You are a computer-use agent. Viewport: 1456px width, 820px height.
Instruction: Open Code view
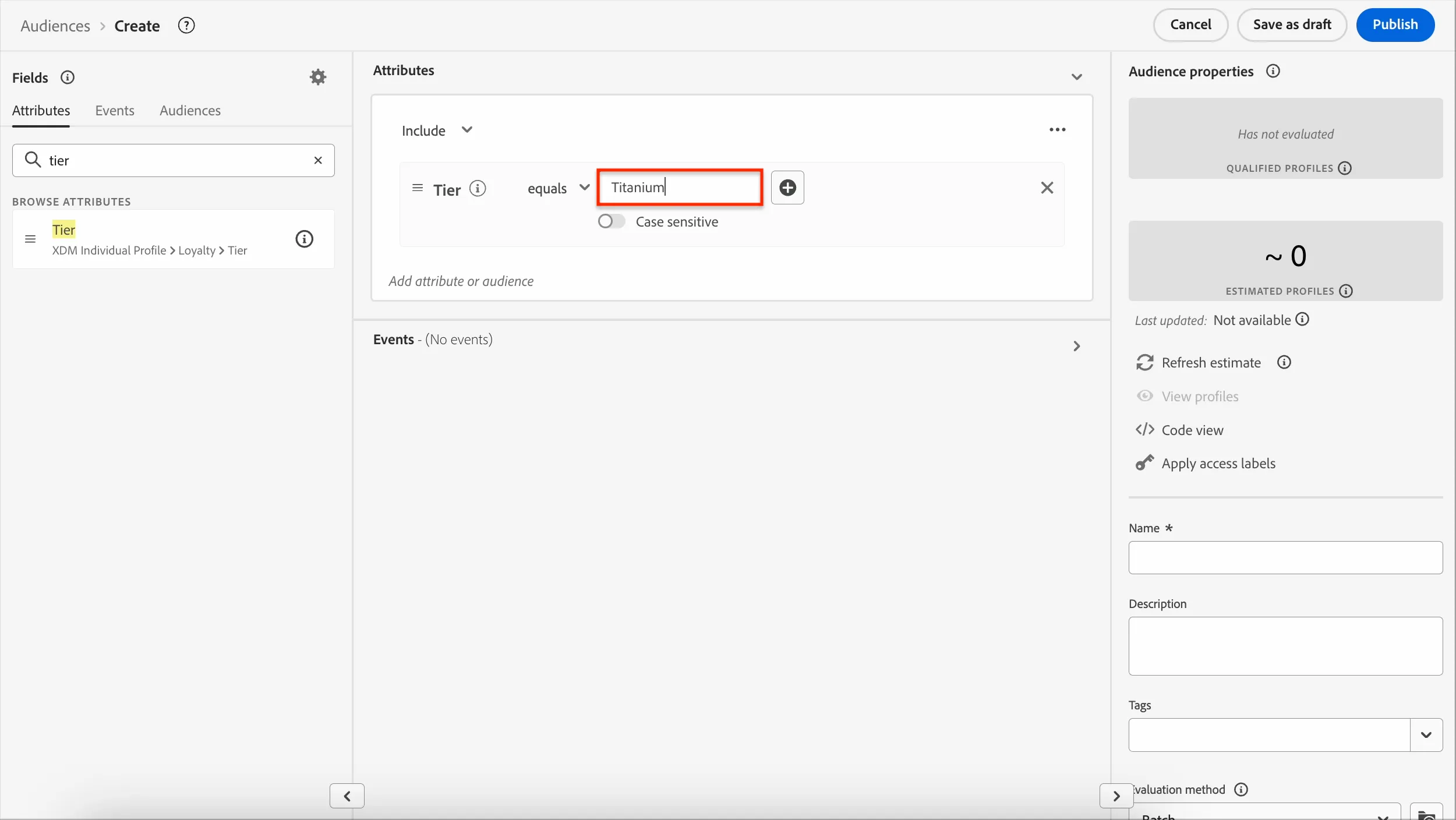(x=1179, y=430)
